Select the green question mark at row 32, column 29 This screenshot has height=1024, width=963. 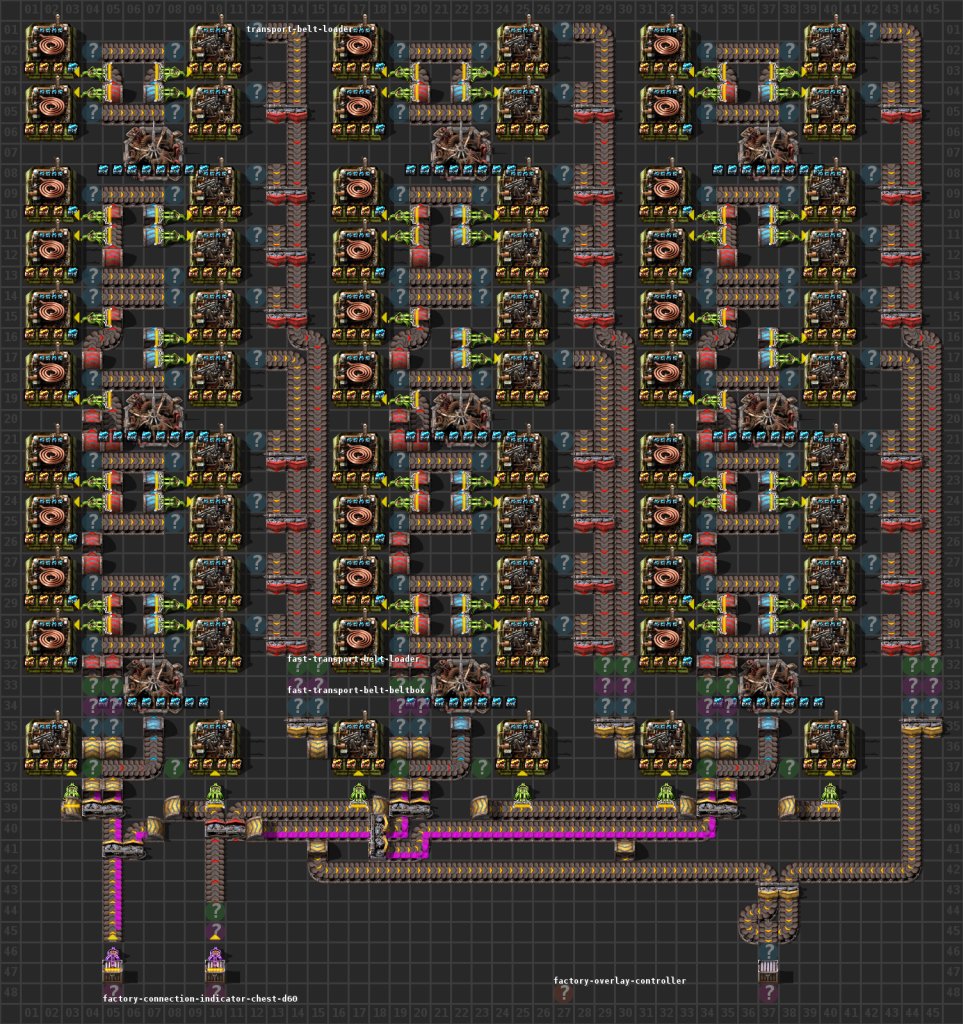605,665
